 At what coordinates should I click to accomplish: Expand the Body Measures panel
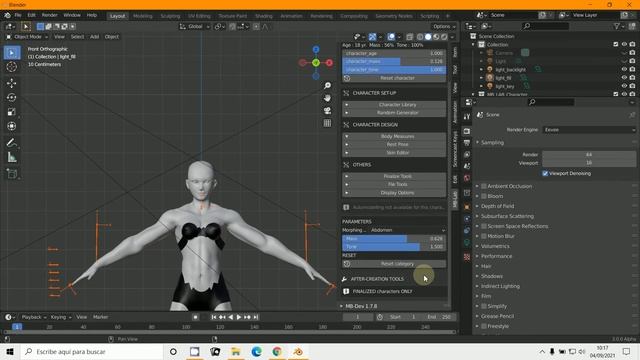click(394, 136)
